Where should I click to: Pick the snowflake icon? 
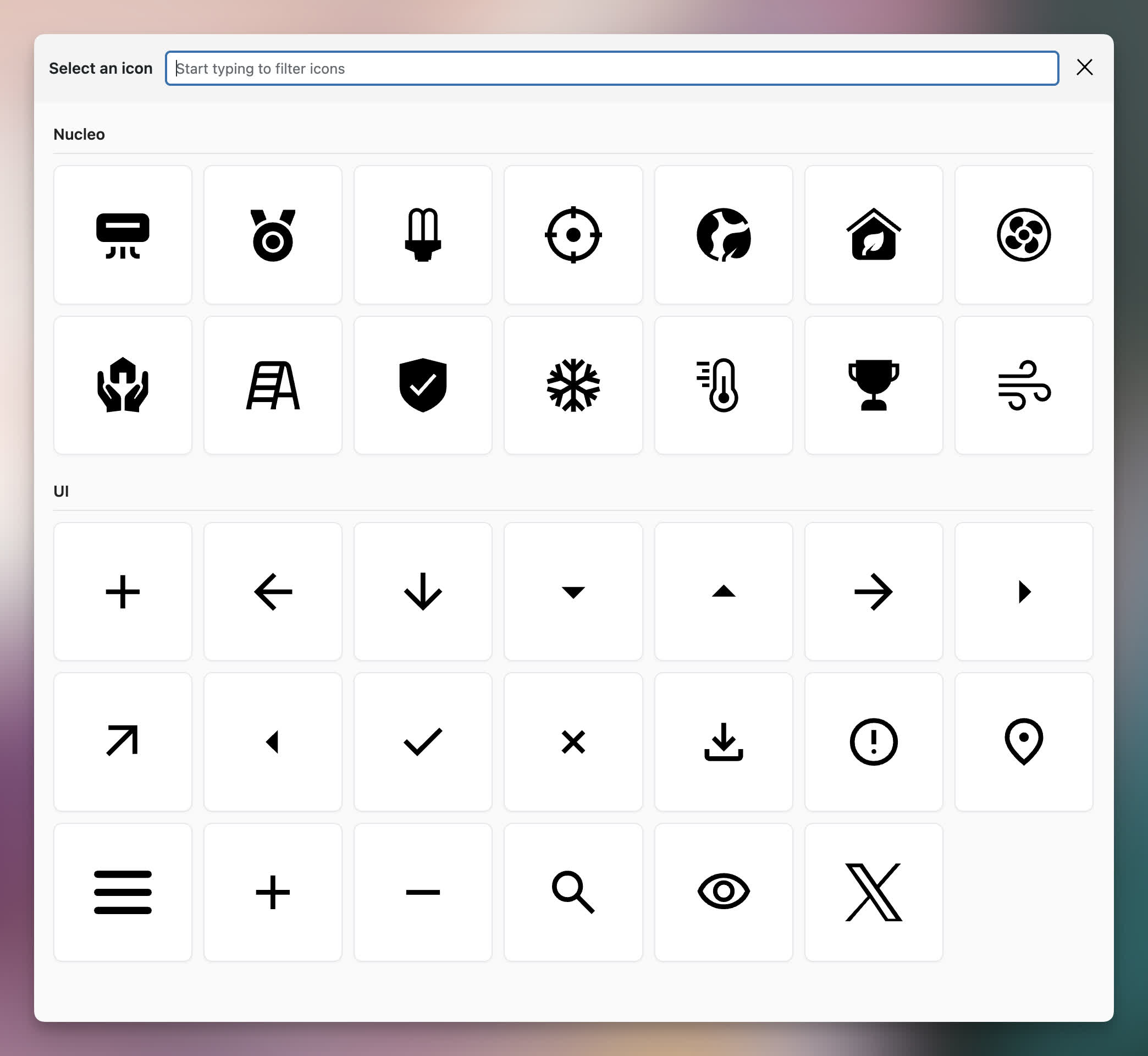coord(573,385)
